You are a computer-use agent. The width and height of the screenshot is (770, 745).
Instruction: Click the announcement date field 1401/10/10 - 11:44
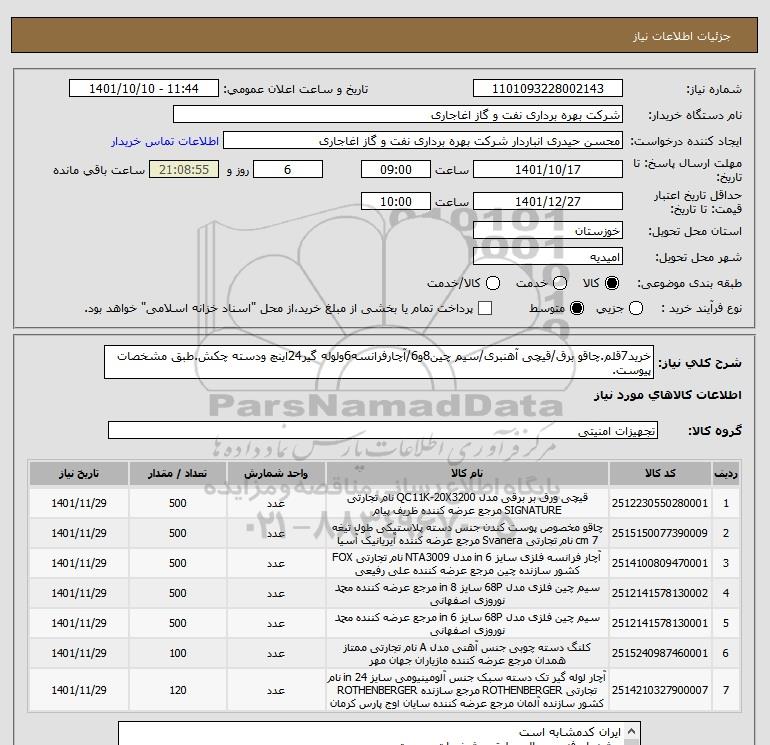(x=143, y=89)
